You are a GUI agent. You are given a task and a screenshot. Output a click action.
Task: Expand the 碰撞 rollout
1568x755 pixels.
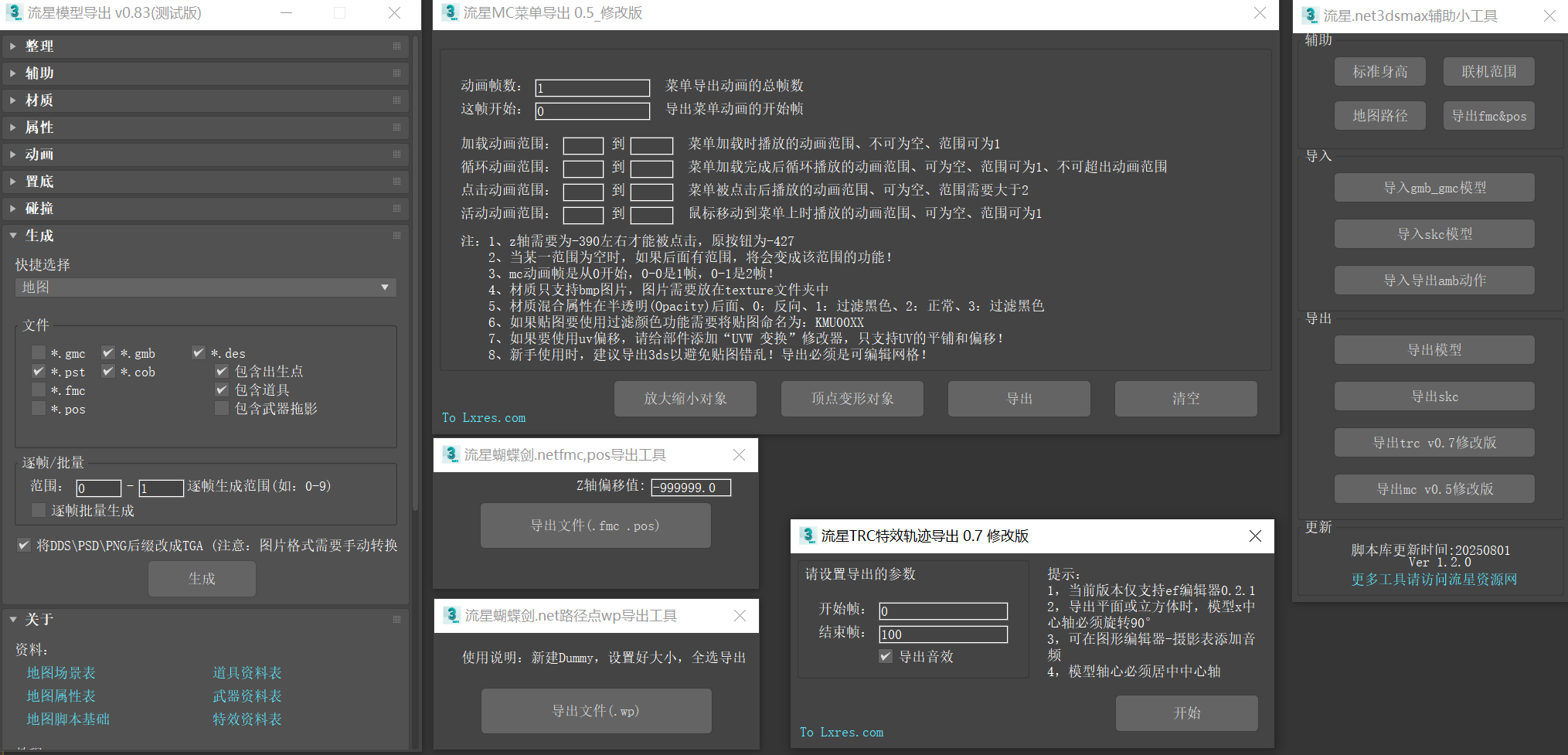[x=205, y=209]
